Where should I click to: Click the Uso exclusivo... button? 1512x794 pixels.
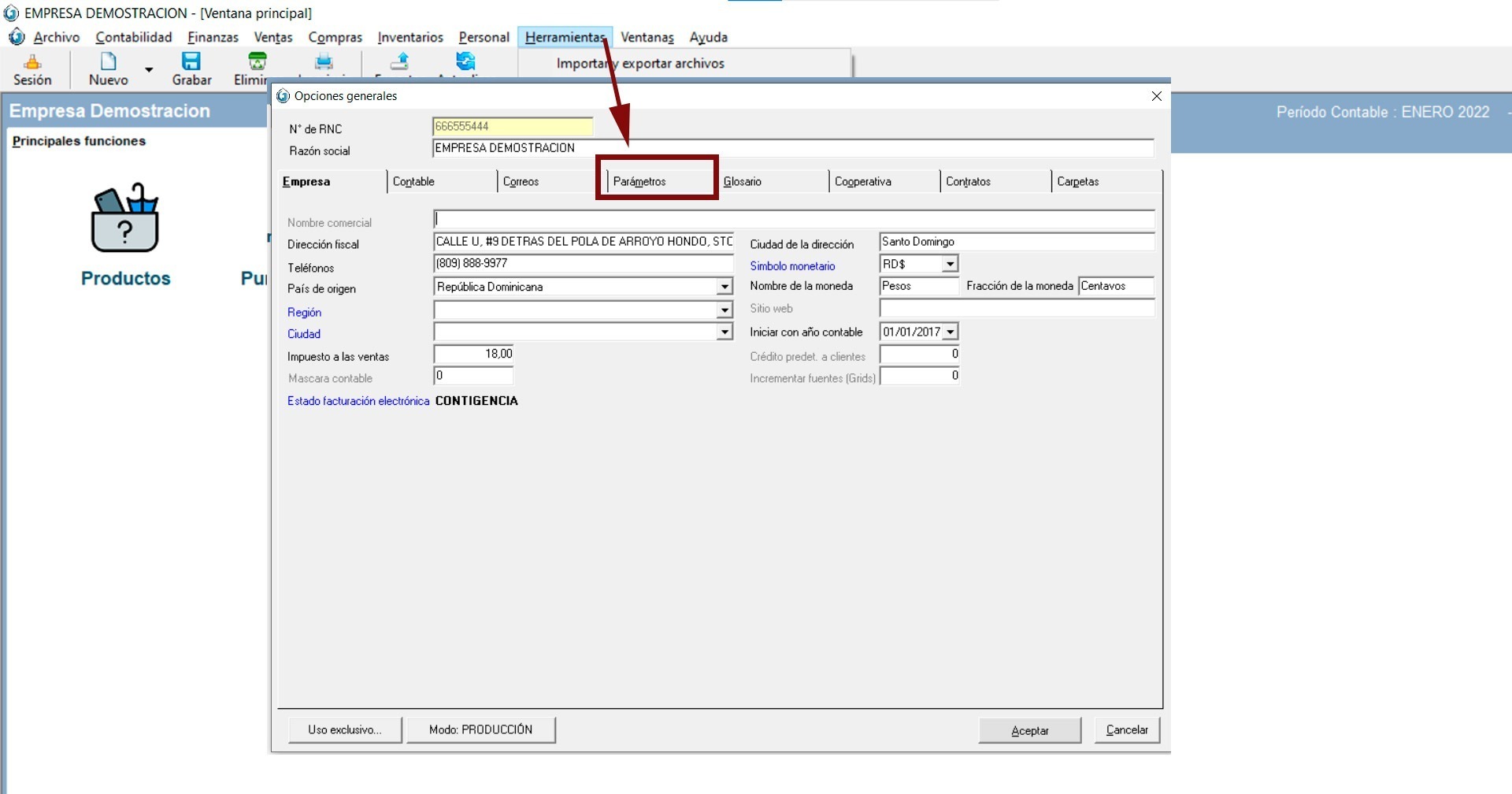tap(345, 730)
